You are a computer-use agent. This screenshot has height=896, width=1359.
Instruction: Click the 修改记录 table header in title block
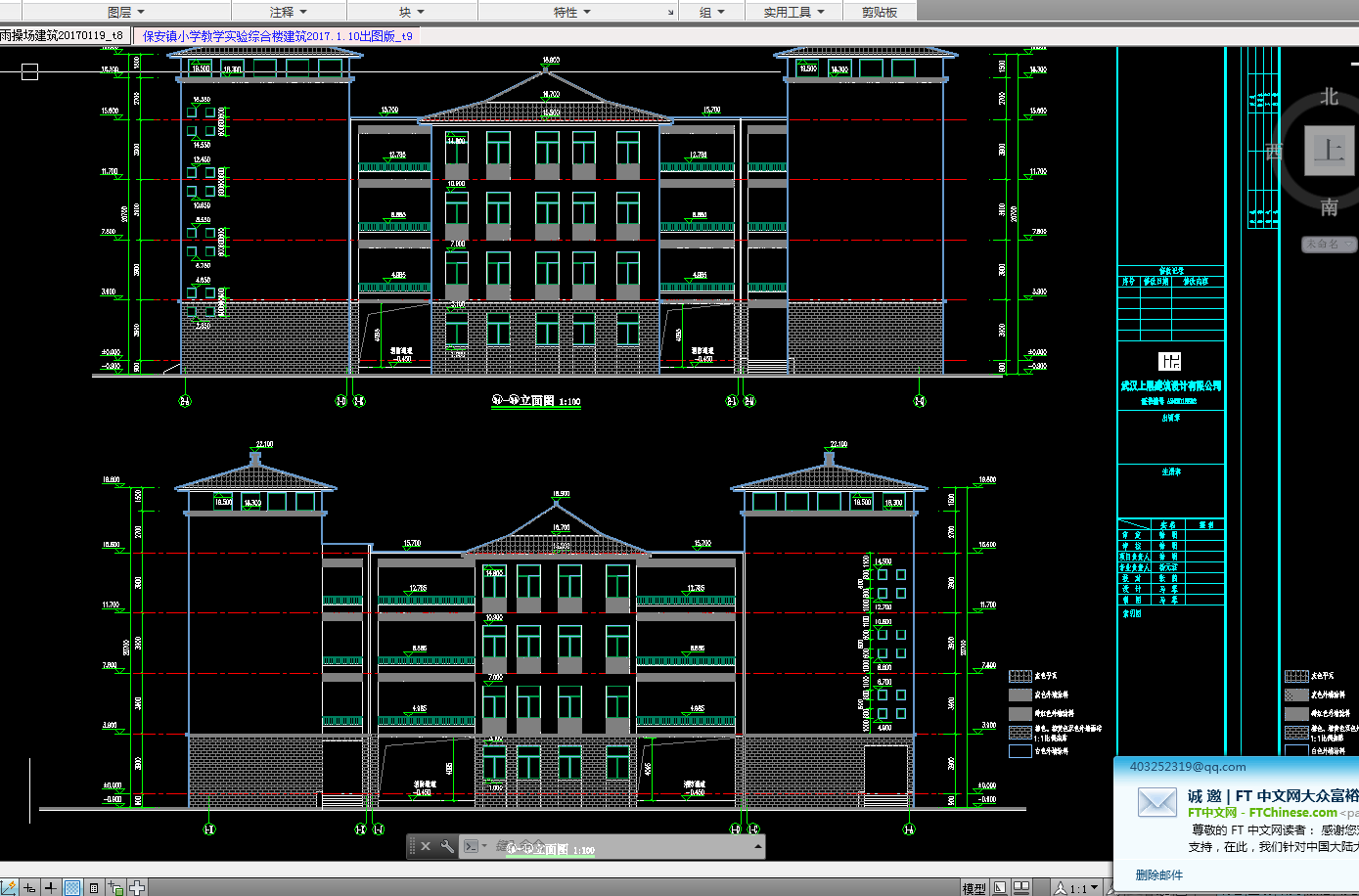pos(1171,272)
